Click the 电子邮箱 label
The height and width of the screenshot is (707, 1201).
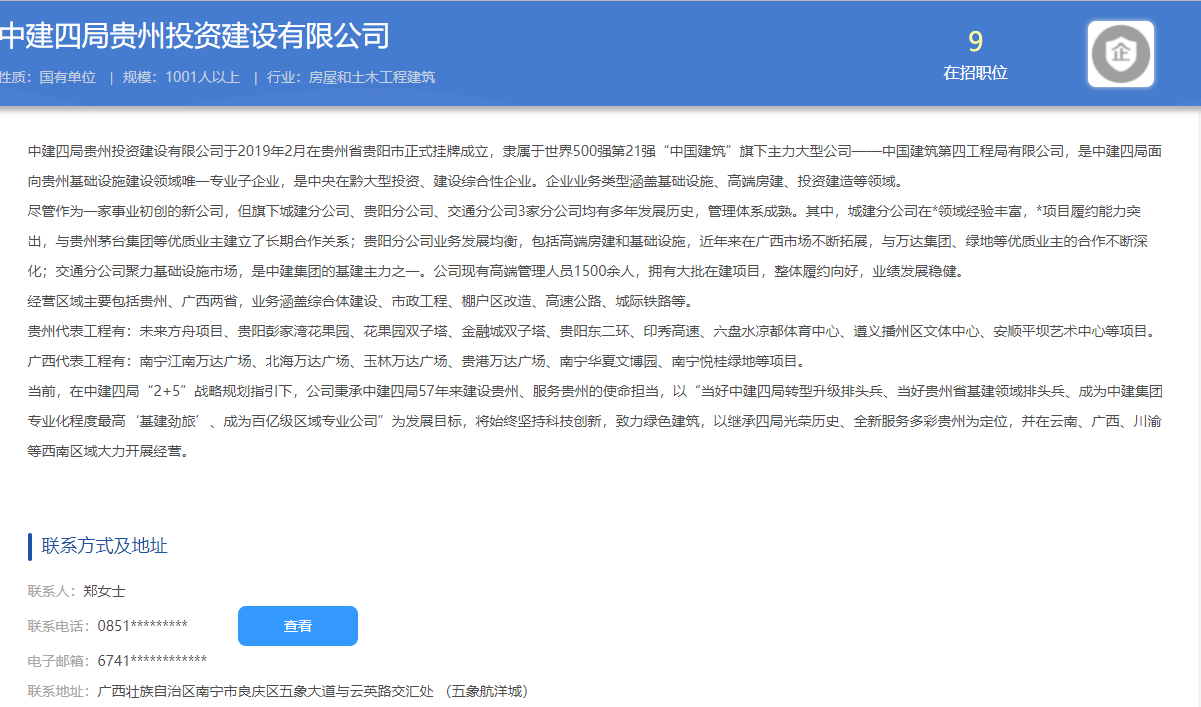pos(58,660)
